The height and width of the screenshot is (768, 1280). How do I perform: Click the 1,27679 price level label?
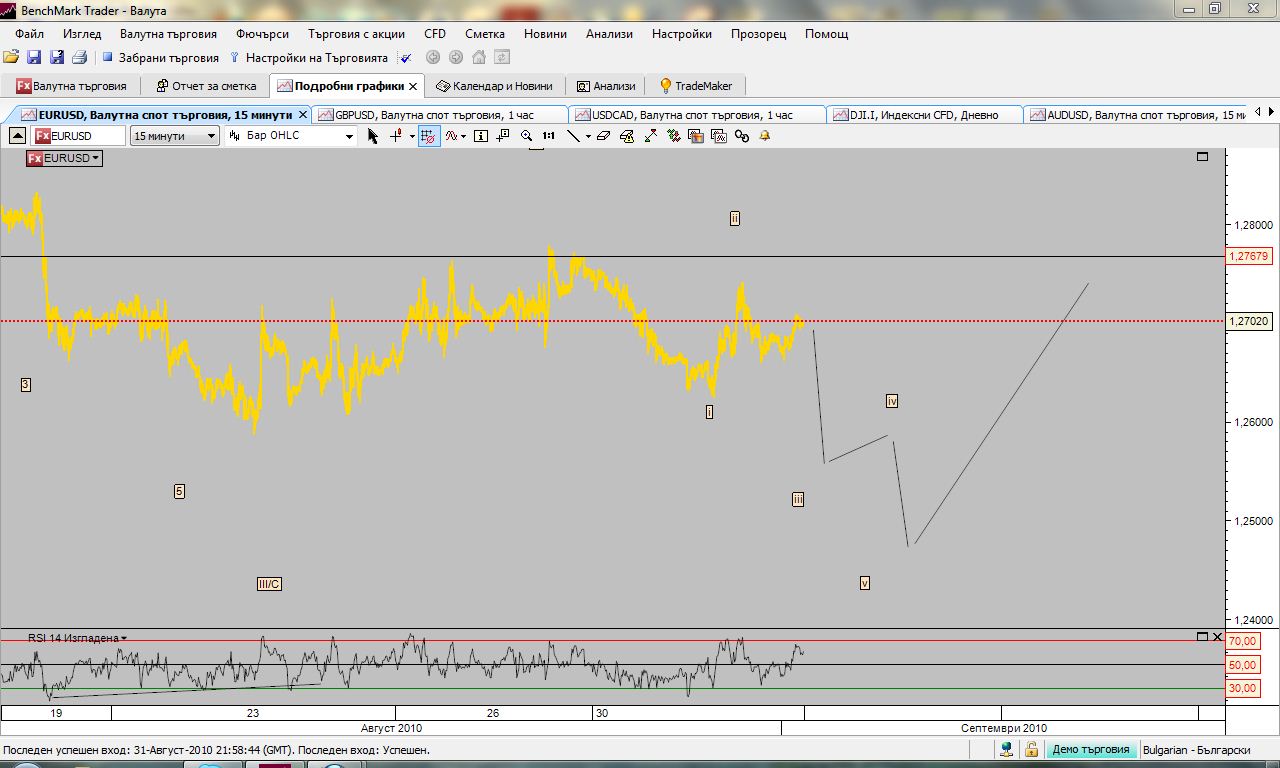1248,256
